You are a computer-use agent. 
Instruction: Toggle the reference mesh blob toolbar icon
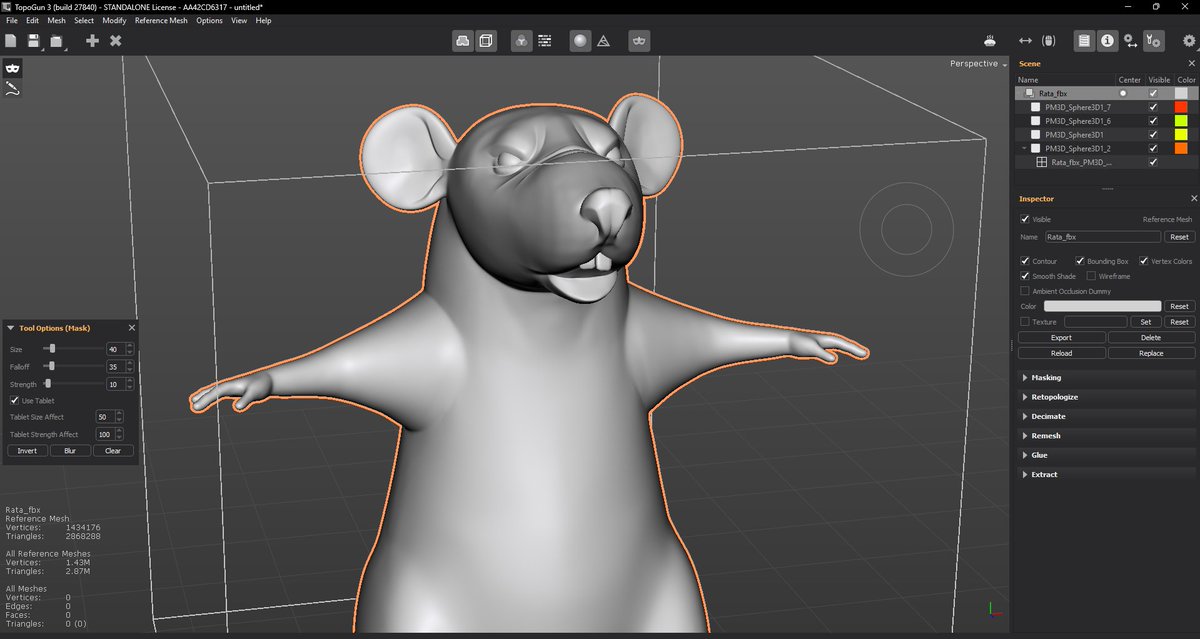click(463, 41)
